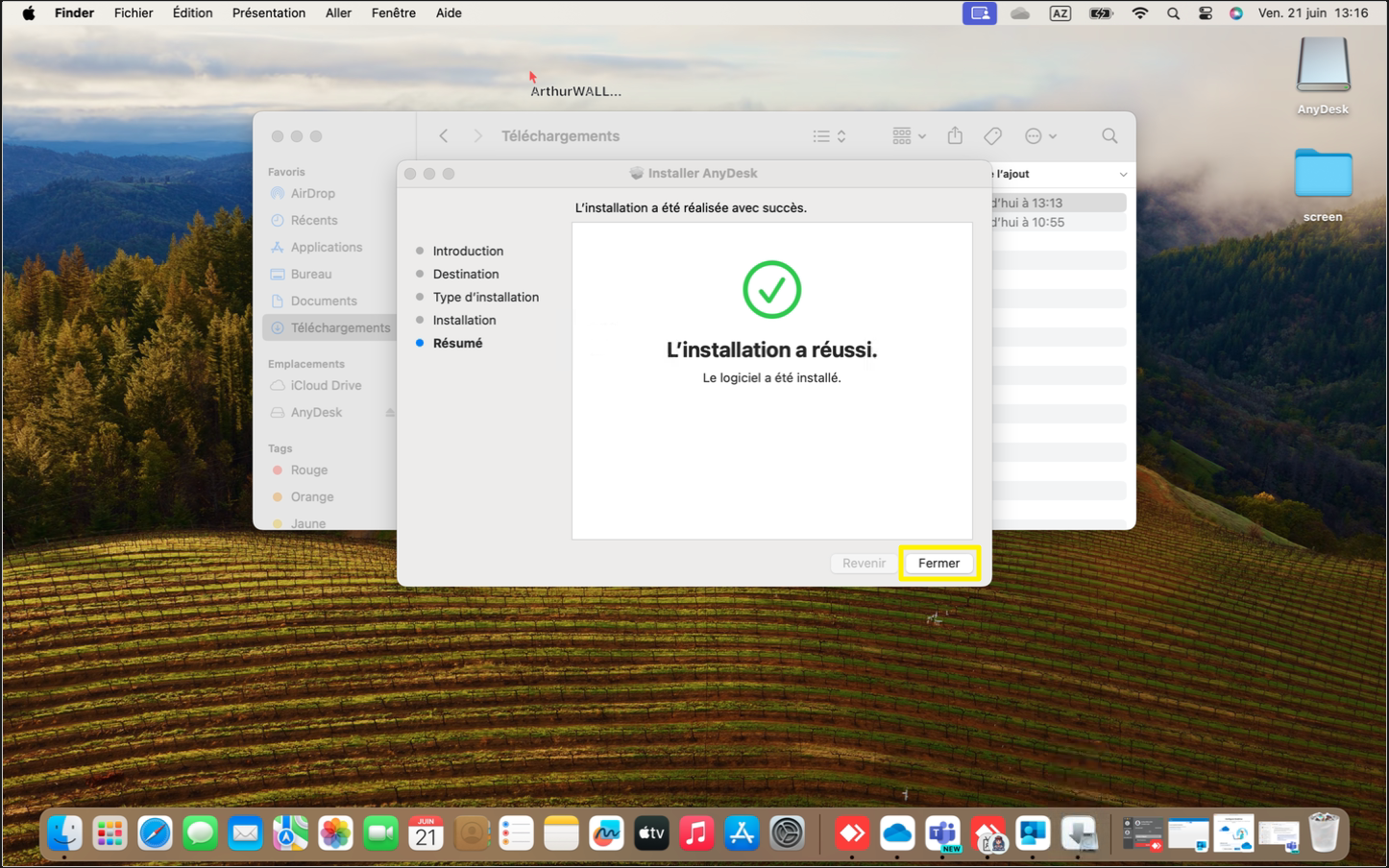Viewport: 1389px width, 868px height.
Task: Click the date and time in menu bar
Action: coord(1313,13)
